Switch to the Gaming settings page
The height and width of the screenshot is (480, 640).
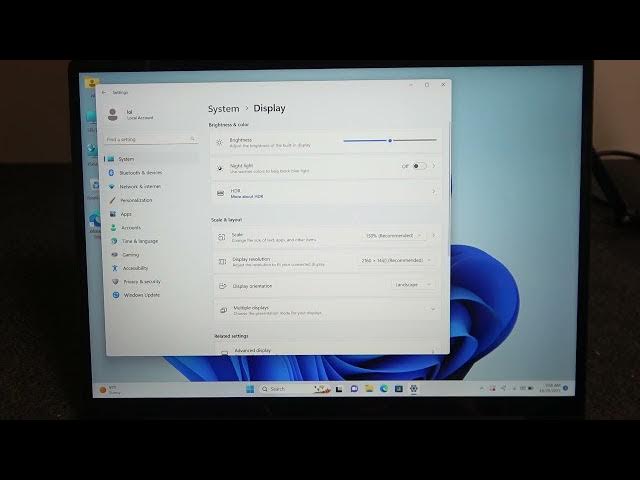click(130, 255)
